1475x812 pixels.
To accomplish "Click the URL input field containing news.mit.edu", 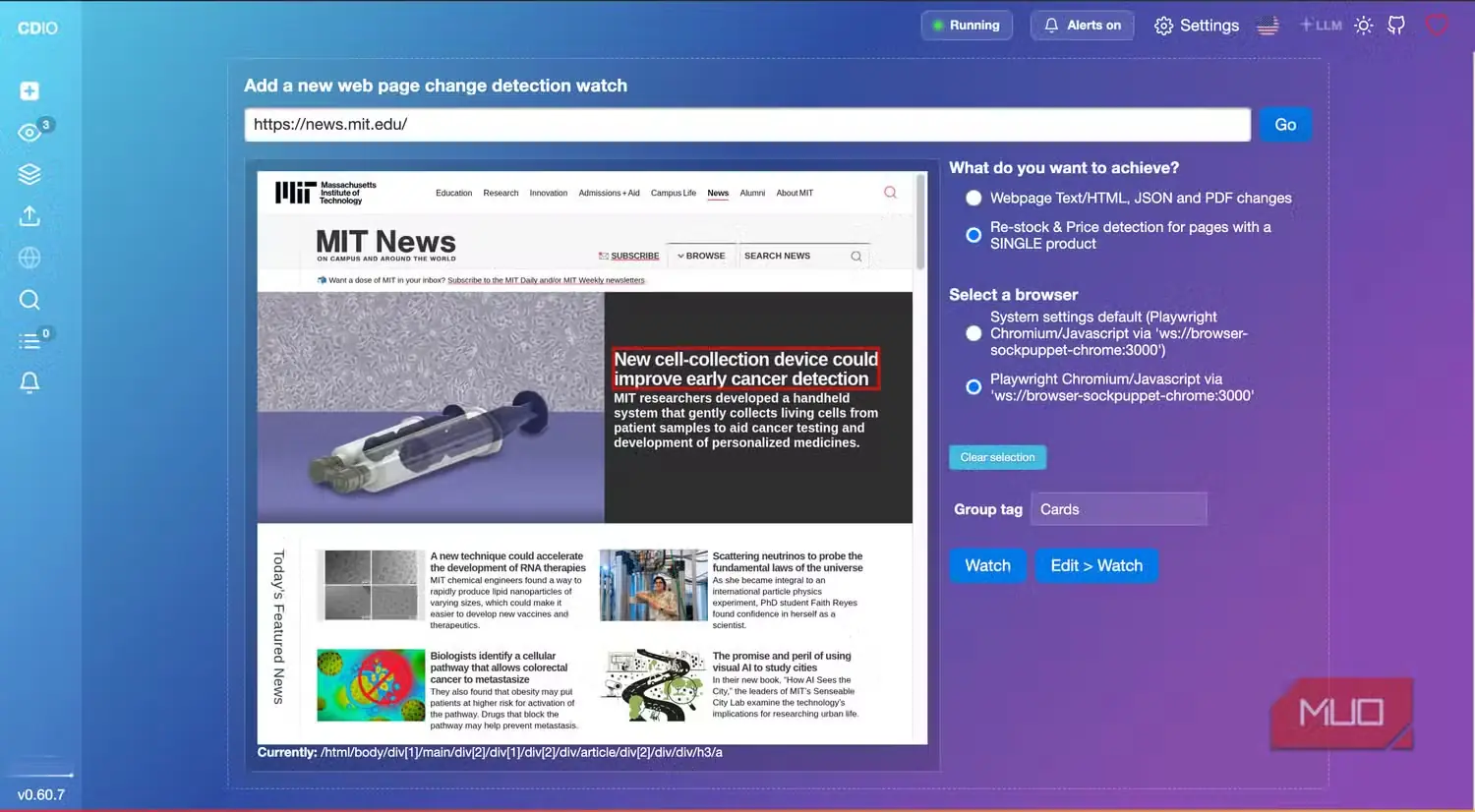I will tap(747, 125).
